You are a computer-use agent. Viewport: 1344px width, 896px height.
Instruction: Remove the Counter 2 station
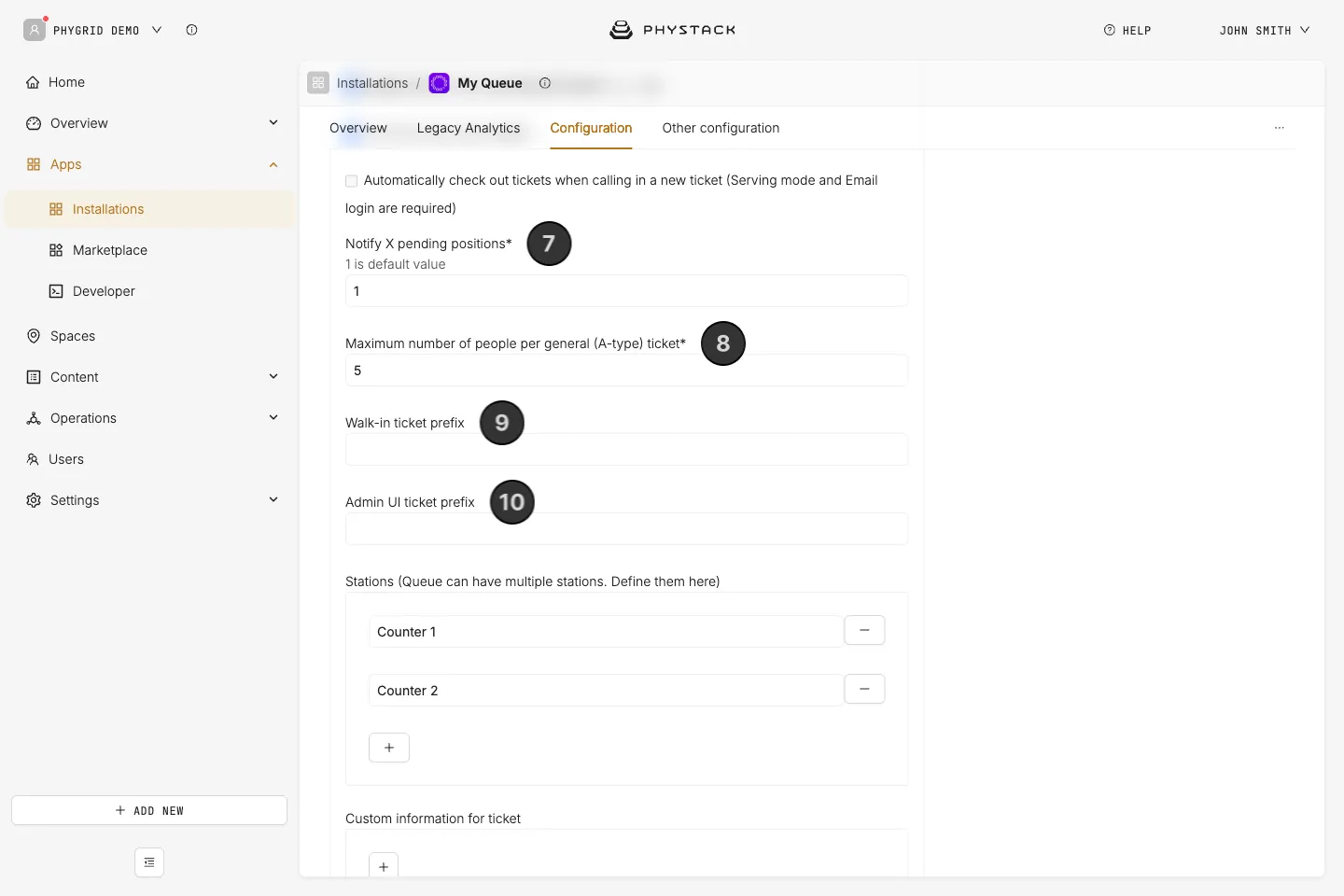[x=864, y=689]
